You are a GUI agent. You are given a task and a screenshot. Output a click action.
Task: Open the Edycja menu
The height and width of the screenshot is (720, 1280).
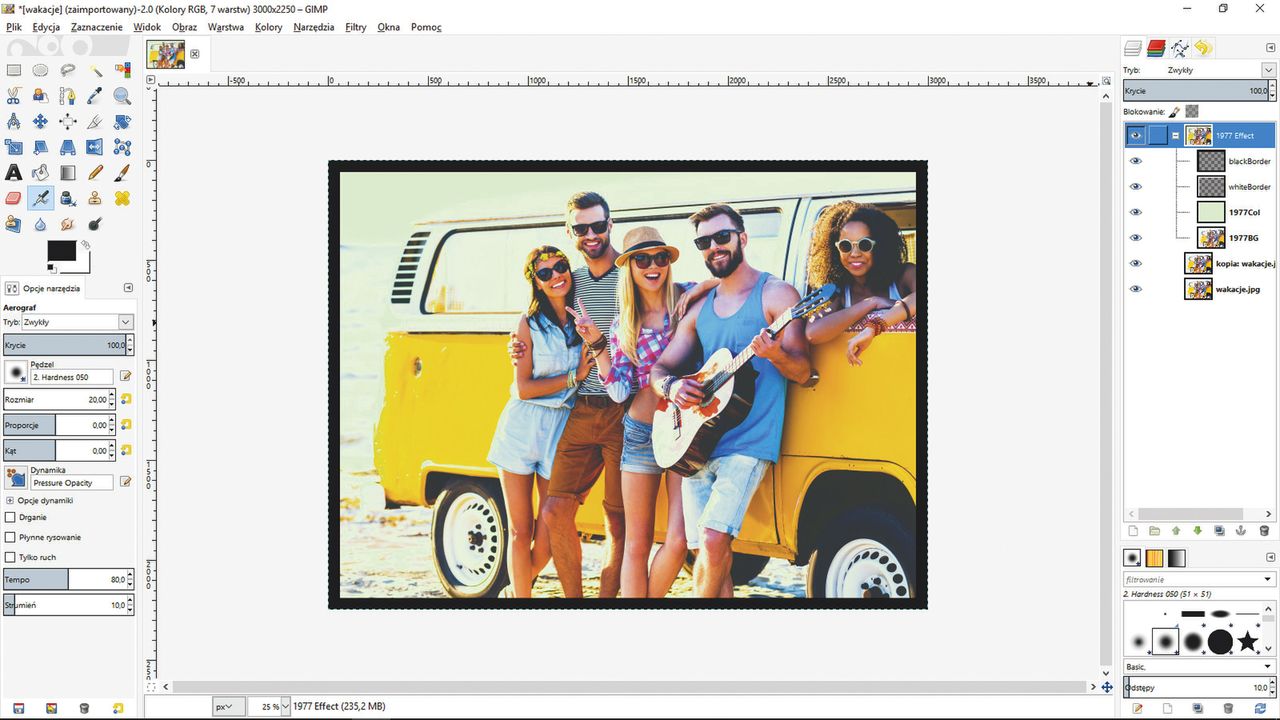click(x=46, y=27)
